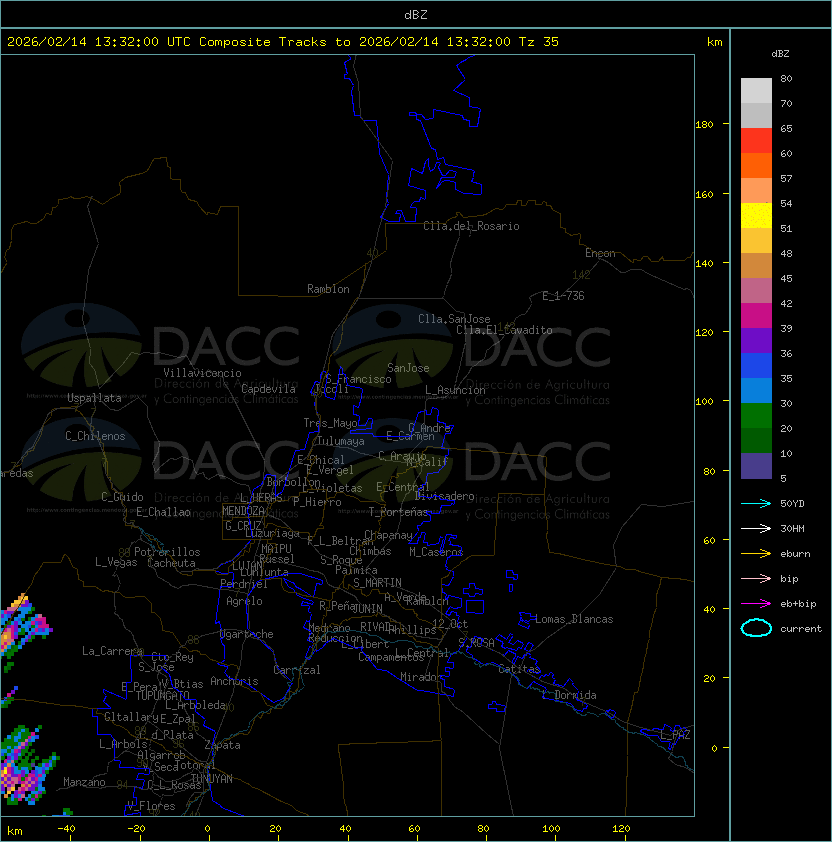Click the magenta eb+bip arrow symbol
Viewport: 832px width, 842px height.
coord(756,604)
